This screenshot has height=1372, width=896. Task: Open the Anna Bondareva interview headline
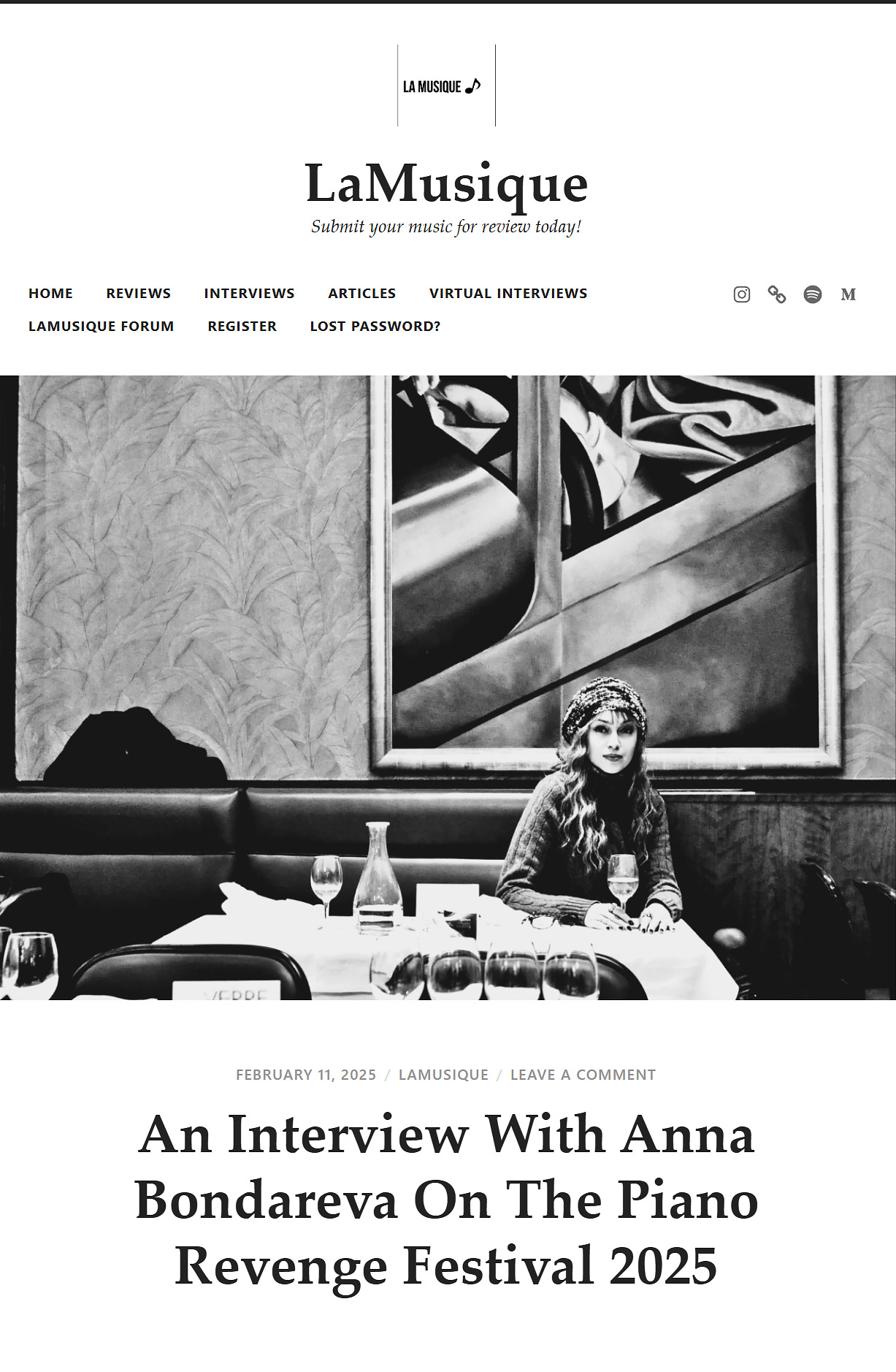[446, 1200]
